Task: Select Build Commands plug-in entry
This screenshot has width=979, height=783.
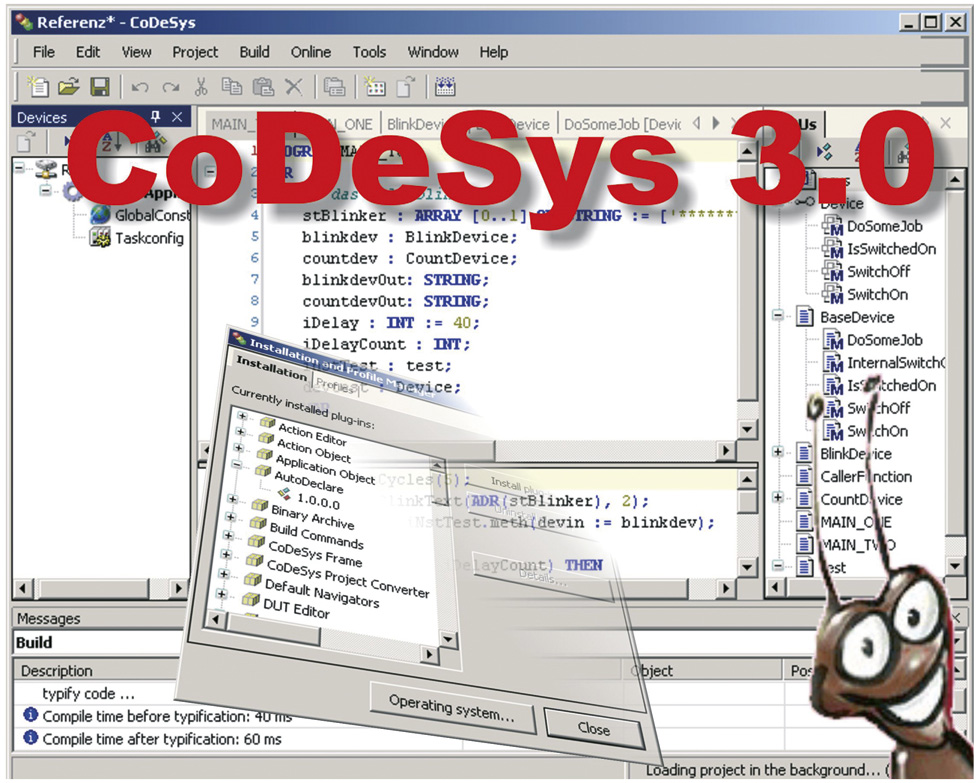Action: [316, 536]
